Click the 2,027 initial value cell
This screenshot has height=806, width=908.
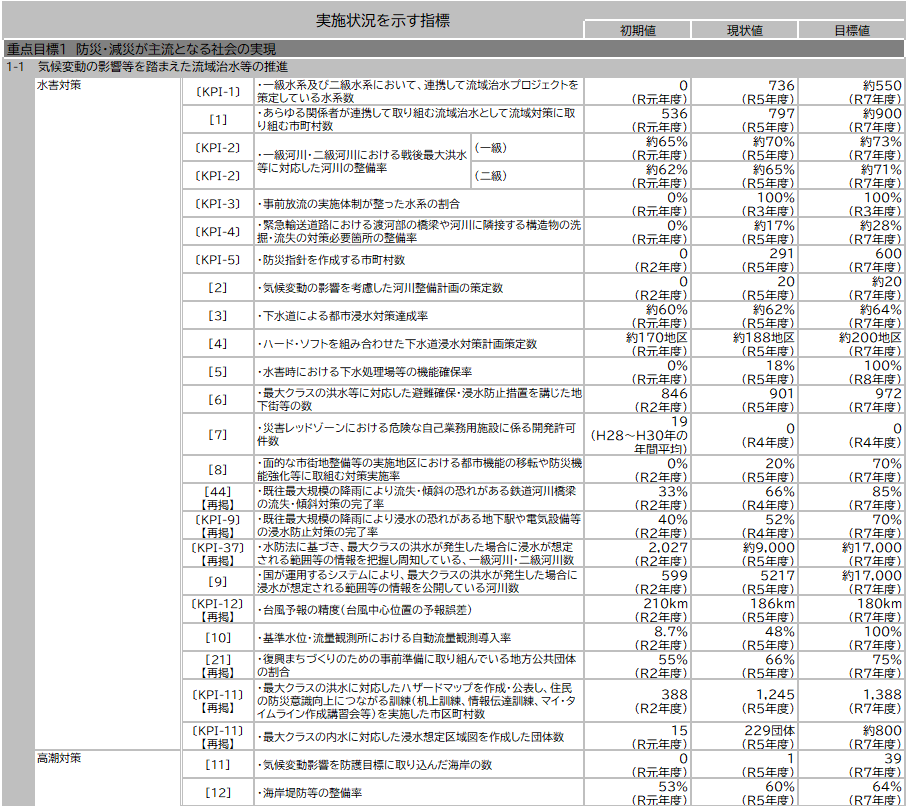coord(637,554)
